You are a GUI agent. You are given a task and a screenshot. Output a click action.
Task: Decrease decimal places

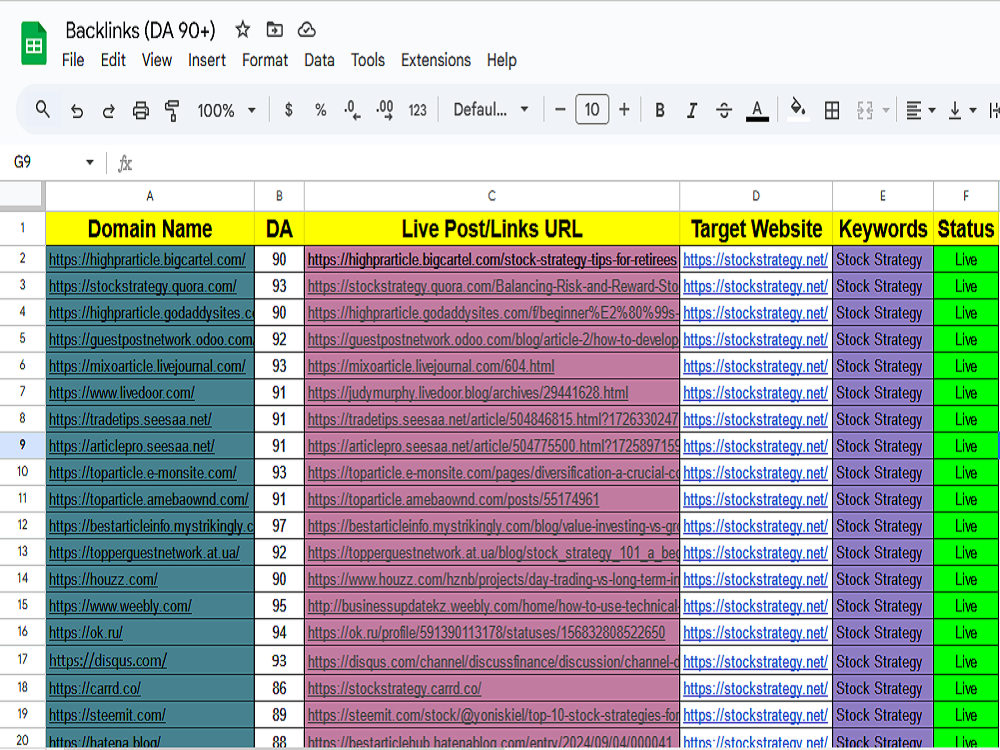(352, 110)
